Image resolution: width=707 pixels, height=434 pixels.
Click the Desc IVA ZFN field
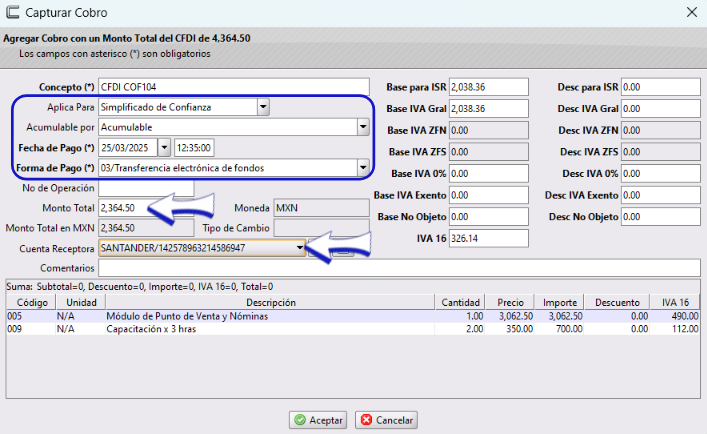[x=661, y=130]
